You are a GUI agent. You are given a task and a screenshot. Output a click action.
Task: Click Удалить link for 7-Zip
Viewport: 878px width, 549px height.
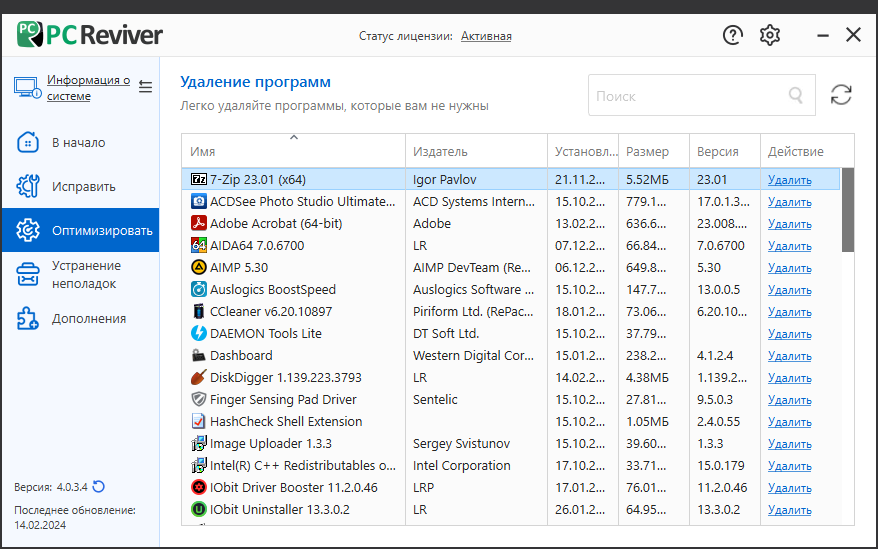pyautogui.click(x=790, y=180)
